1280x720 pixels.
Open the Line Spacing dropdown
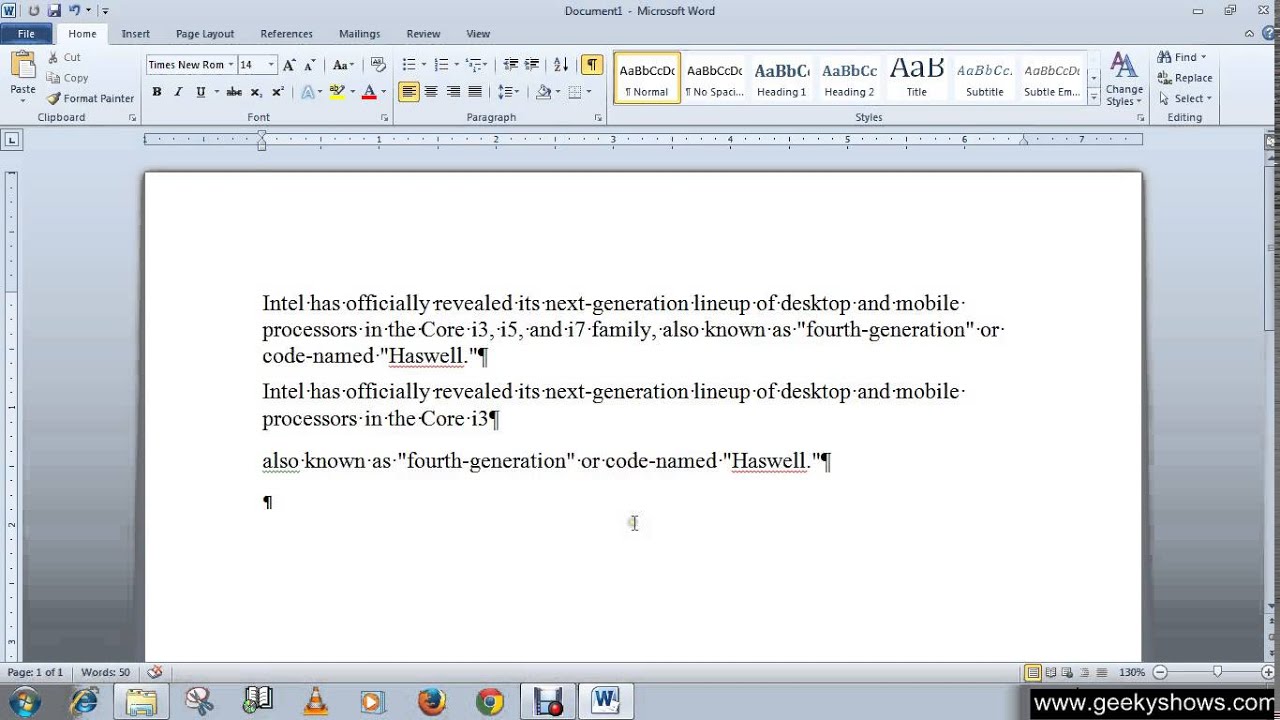[510, 92]
